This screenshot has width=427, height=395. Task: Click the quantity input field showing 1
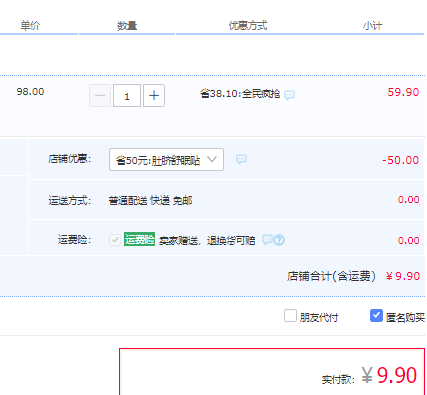click(x=127, y=96)
